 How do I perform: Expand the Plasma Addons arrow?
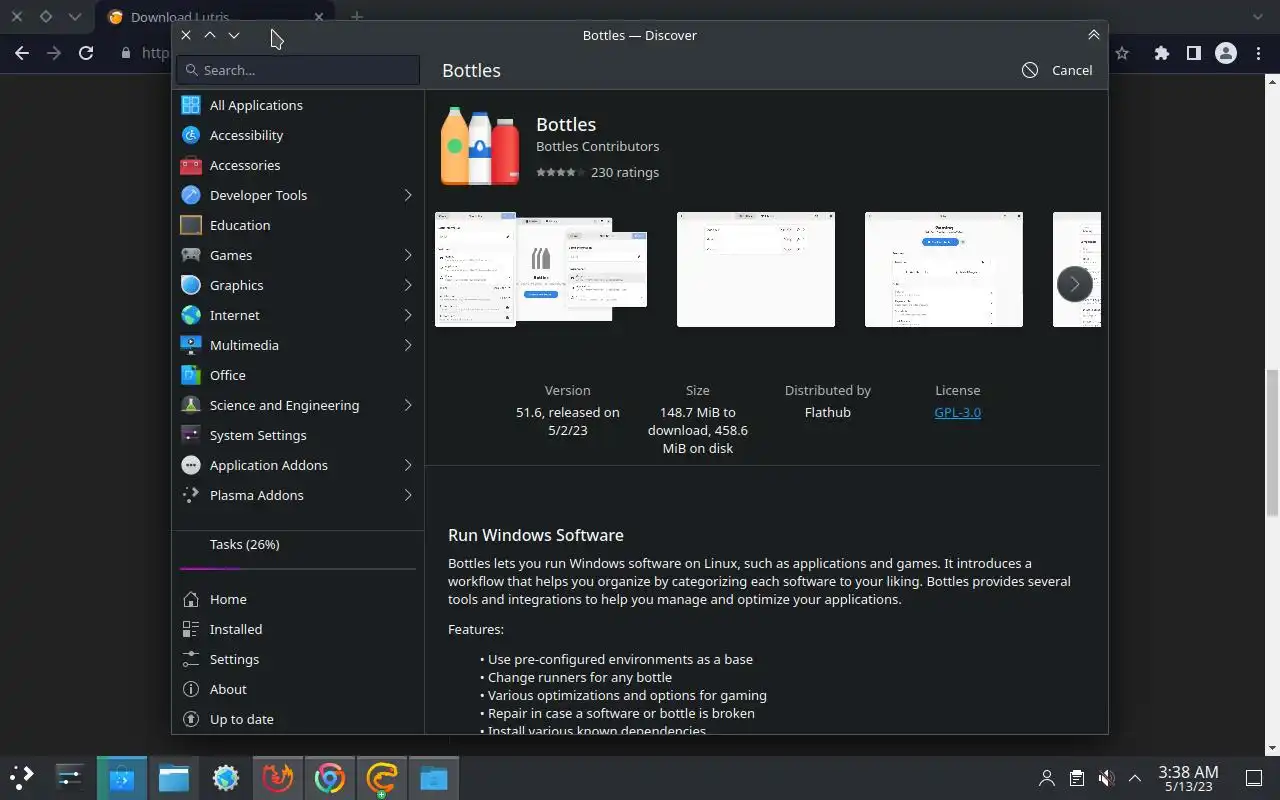point(408,495)
